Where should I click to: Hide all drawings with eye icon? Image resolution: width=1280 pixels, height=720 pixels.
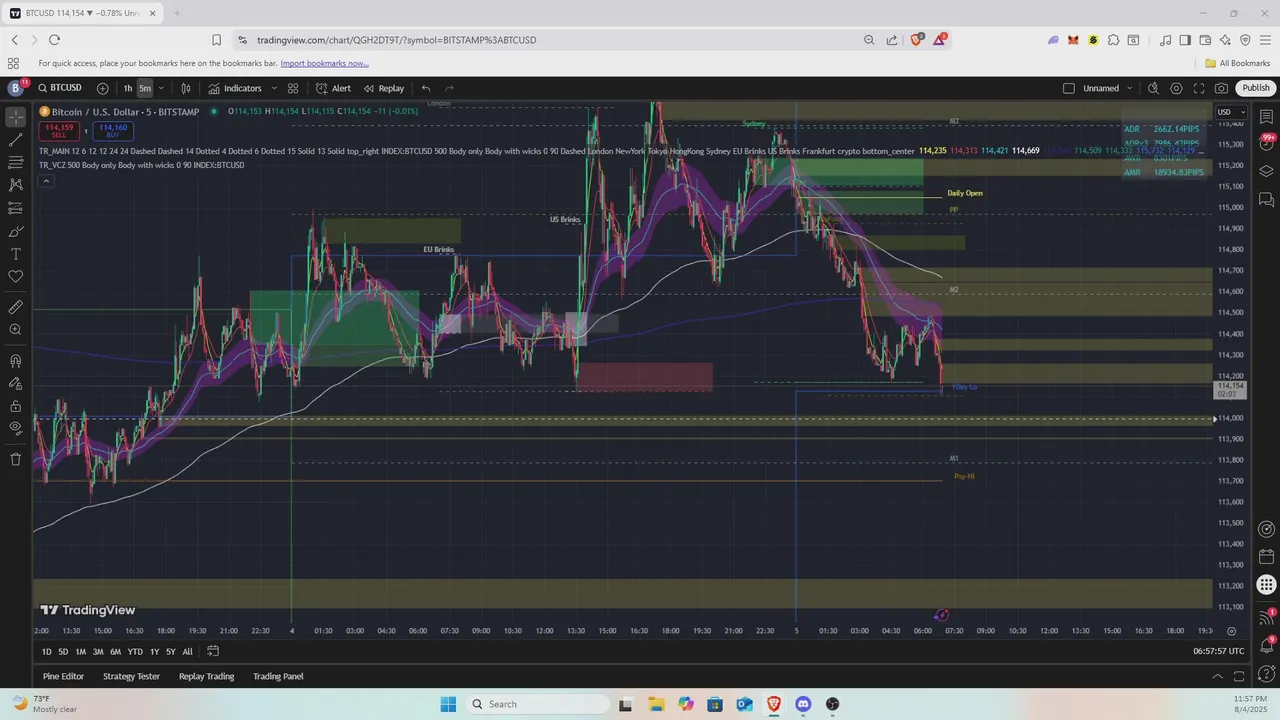tap(16, 428)
